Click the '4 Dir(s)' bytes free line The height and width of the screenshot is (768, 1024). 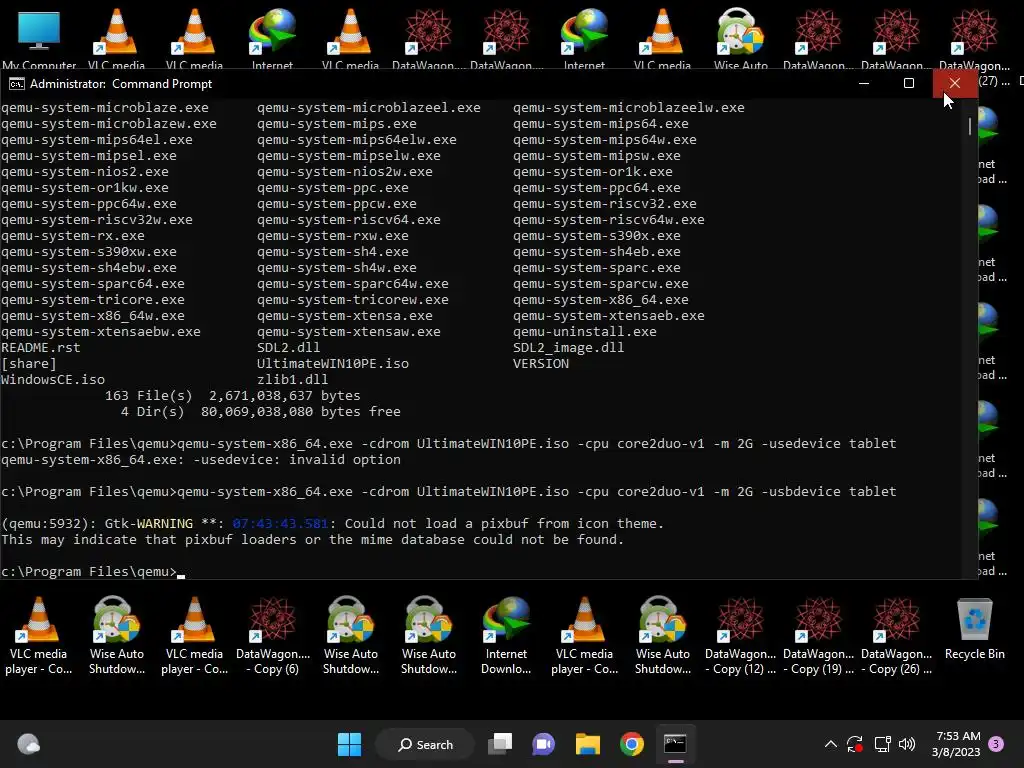(x=261, y=411)
